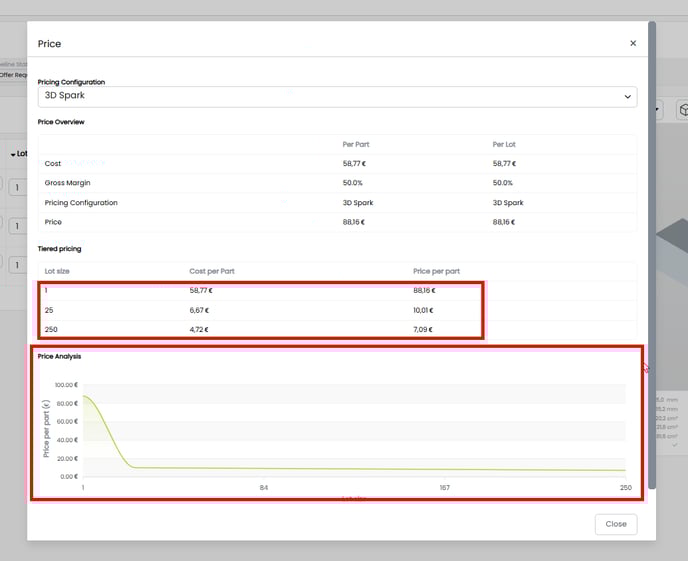This screenshot has height=561, width=688.
Task: Switch to the Offer Req tab in background
Action: 13,75
